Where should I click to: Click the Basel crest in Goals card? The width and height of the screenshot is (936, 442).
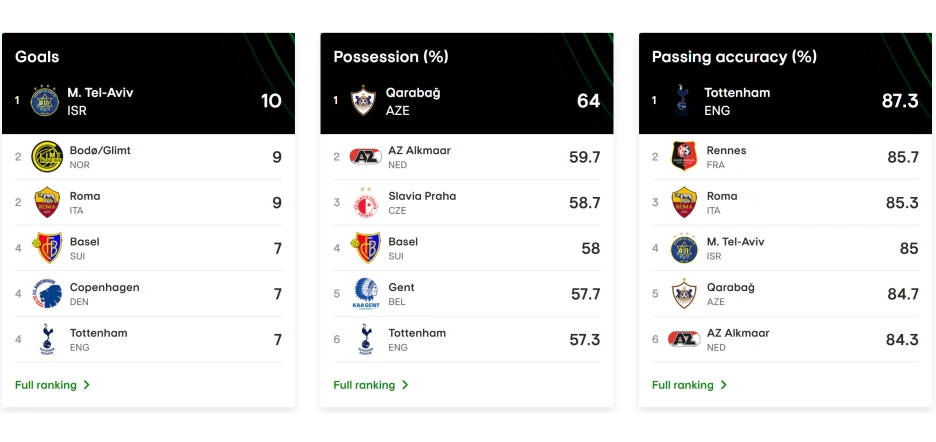(x=47, y=248)
